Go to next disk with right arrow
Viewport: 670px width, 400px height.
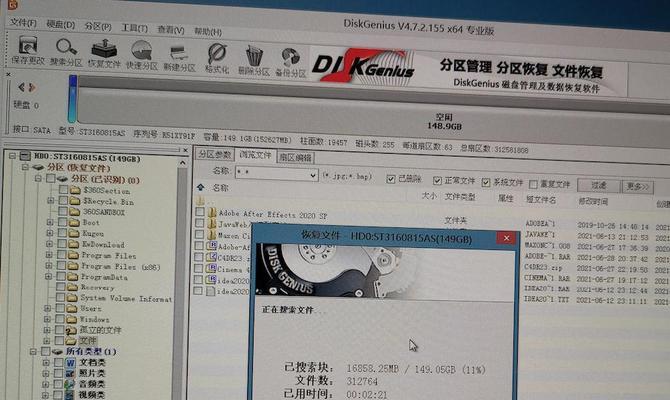32,88
